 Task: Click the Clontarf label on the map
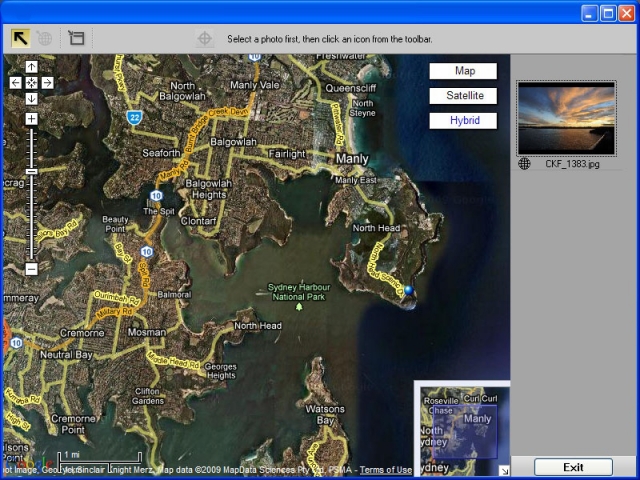tap(198, 221)
